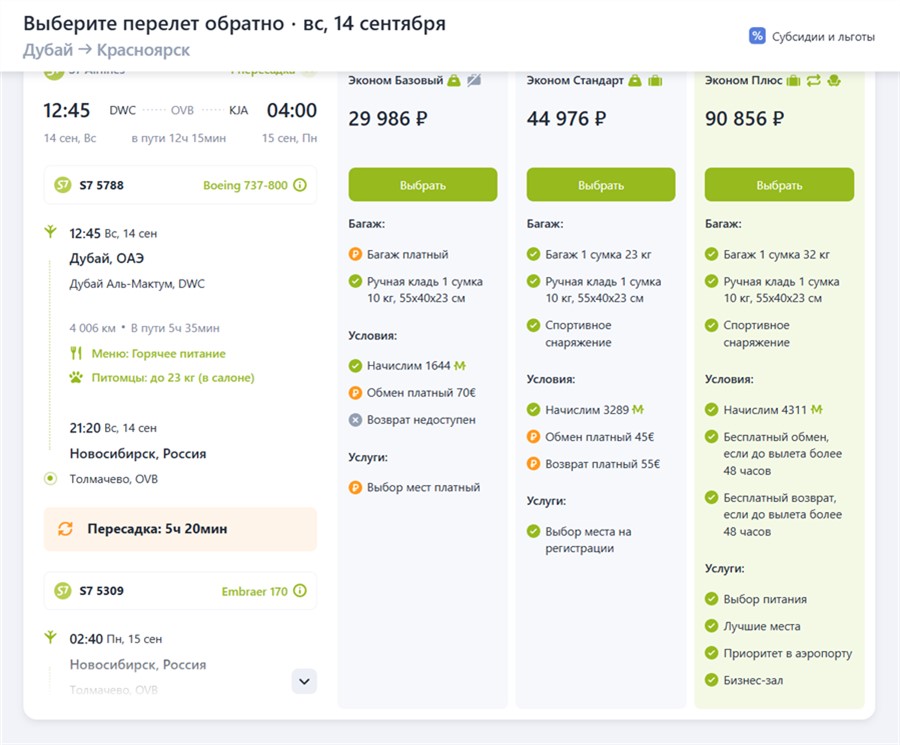The image size is (900, 745).
Task: Click the Boeing 737-800 aircraft label
Action: (245, 185)
